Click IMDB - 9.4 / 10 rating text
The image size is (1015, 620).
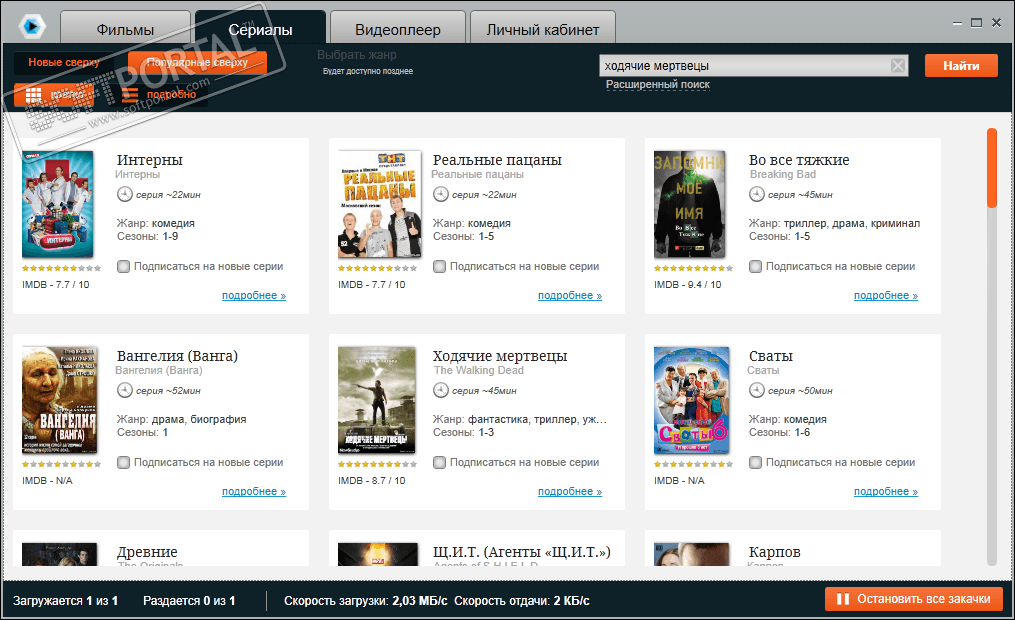tap(687, 284)
